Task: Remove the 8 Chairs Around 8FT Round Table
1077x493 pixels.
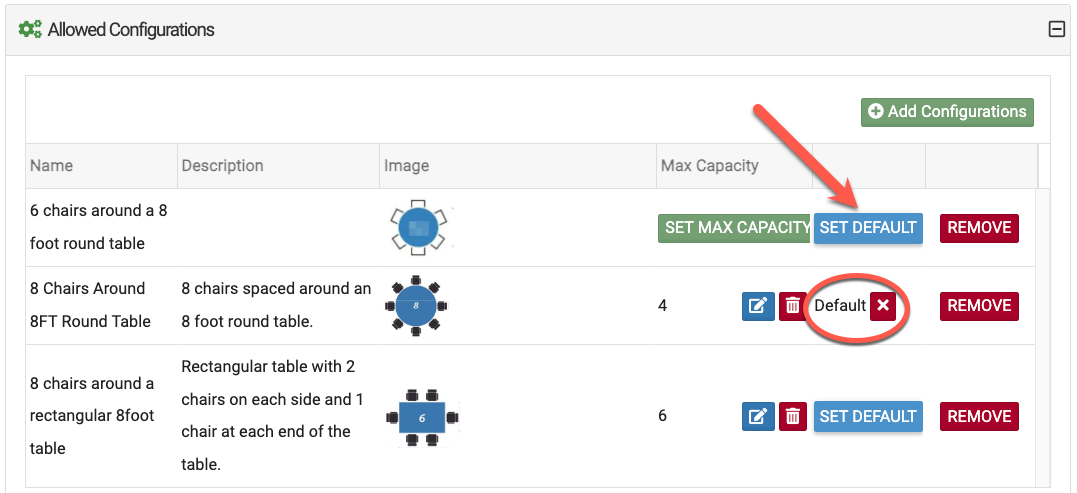Action: pyautogui.click(x=979, y=306)
